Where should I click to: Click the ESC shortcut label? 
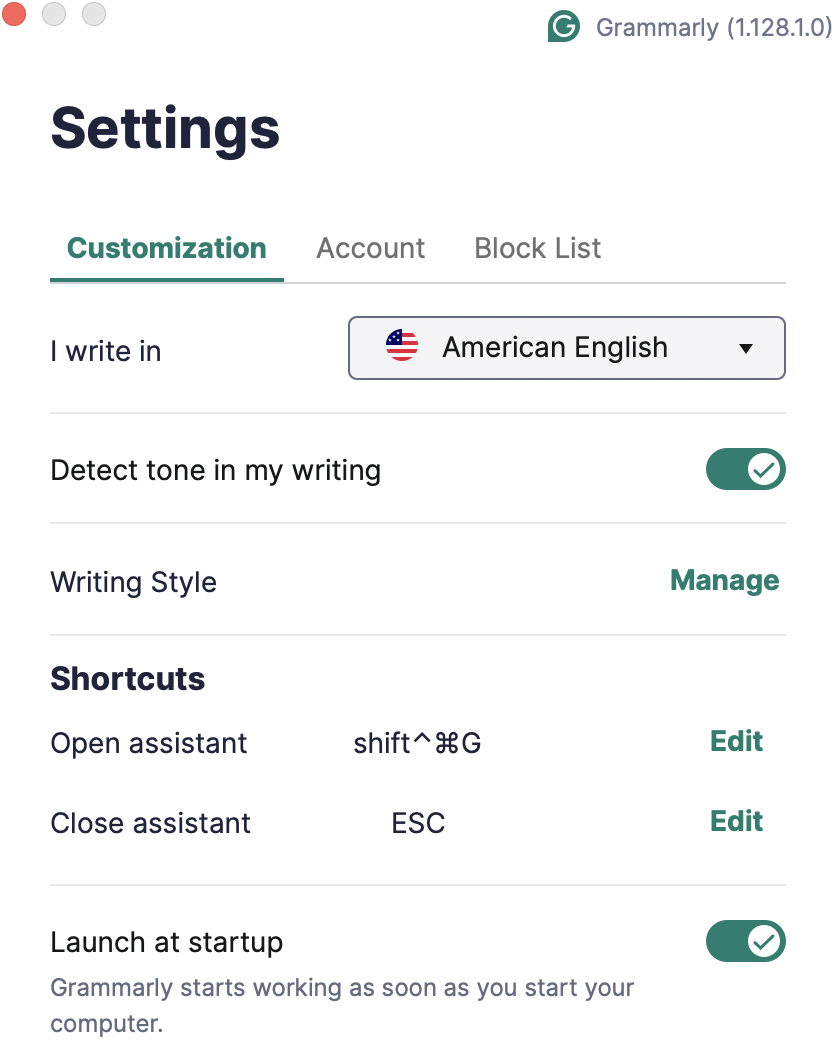[418, 823]
